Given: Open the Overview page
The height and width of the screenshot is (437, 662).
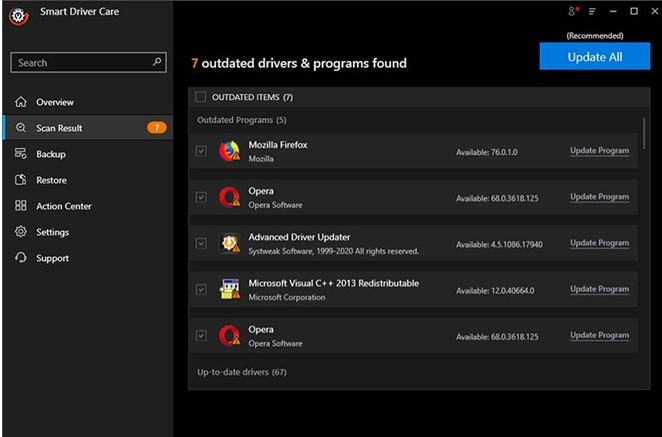Looking at the screenshot, I should (54, 102).
